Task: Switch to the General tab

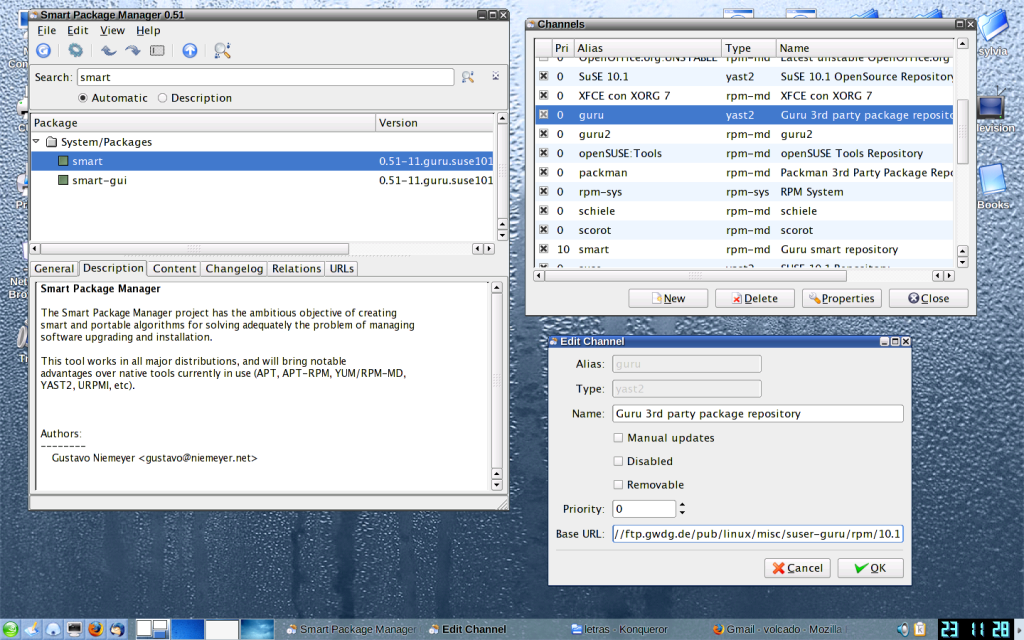Action: coord(54,268)
